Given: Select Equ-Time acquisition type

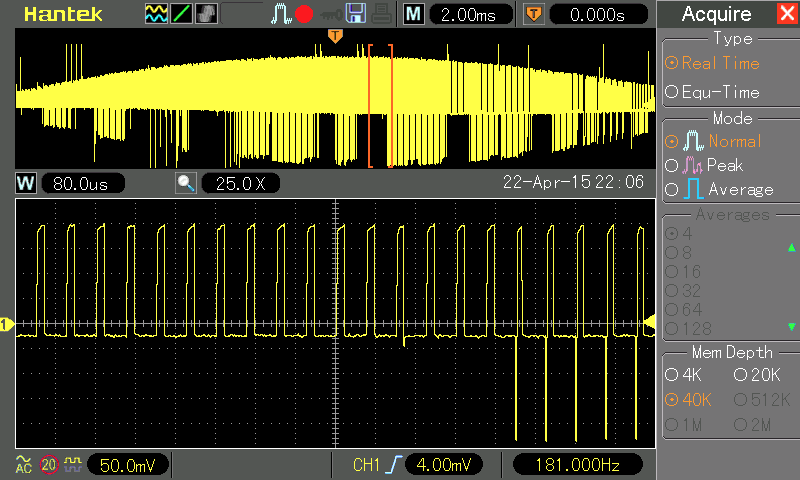Looking at the screenshot, I should (x=712, y=92).
